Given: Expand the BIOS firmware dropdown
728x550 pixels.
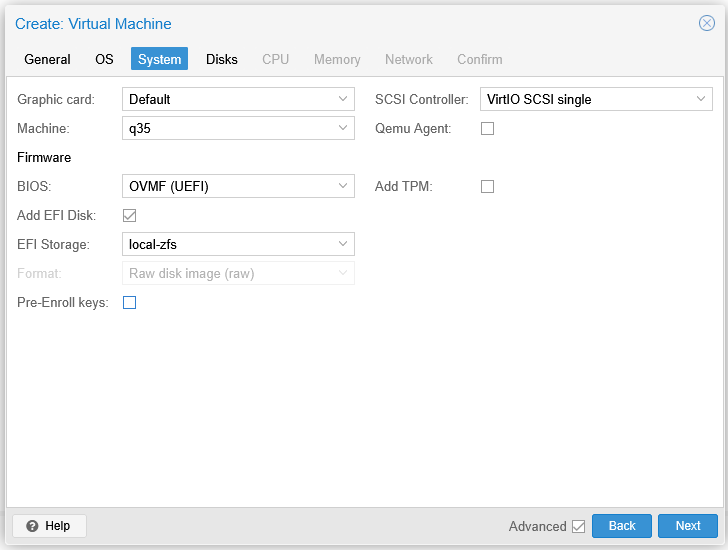Looking at the screenshot, I should point(343,186).
